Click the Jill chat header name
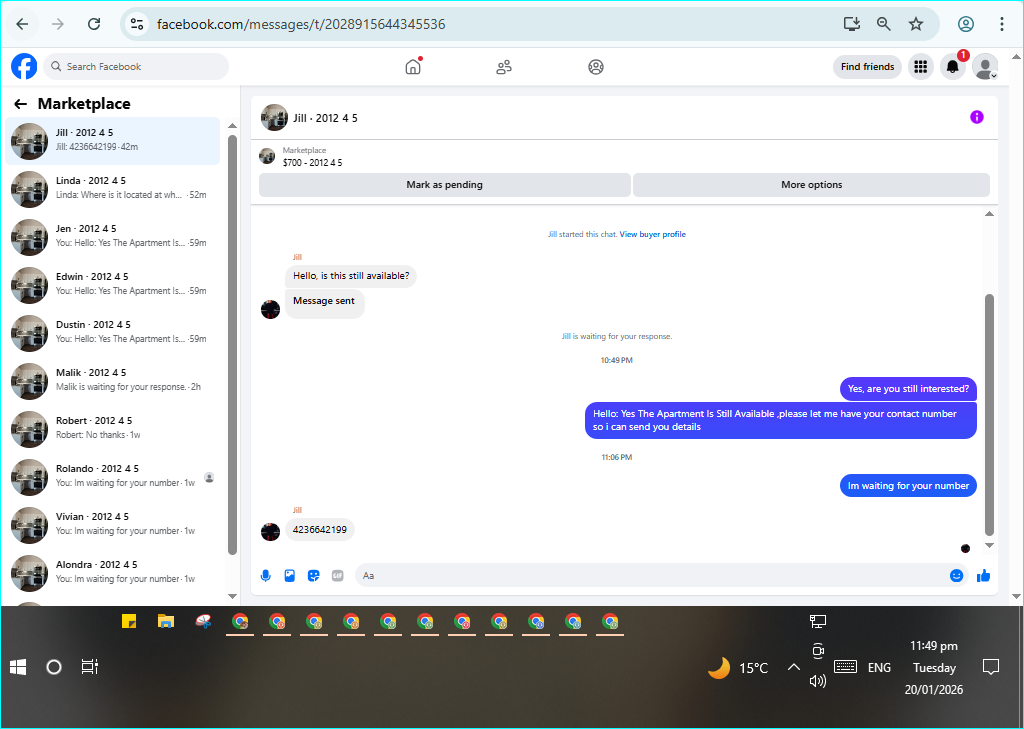Image resolution: width=1024 pixels, height=729 pixels. tap(325, 118)
